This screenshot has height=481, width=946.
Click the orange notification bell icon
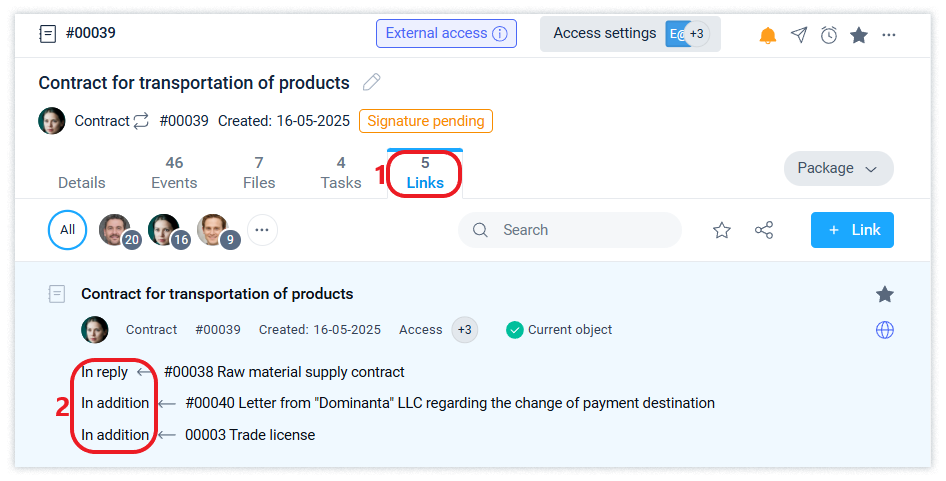[x=768, y=35]
